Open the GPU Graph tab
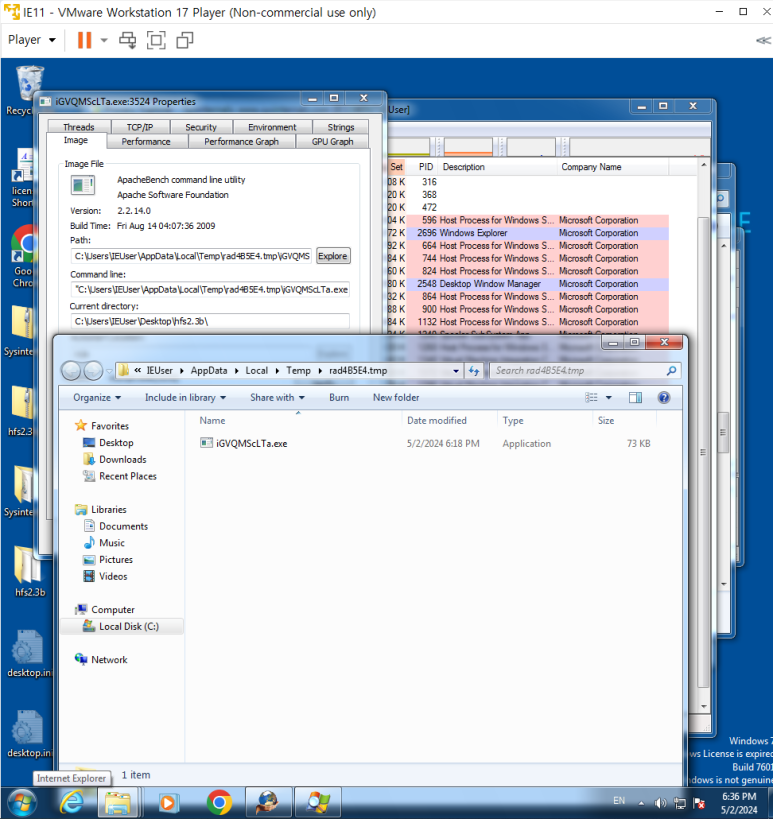 pyautogui.click(x=332, y=142)
